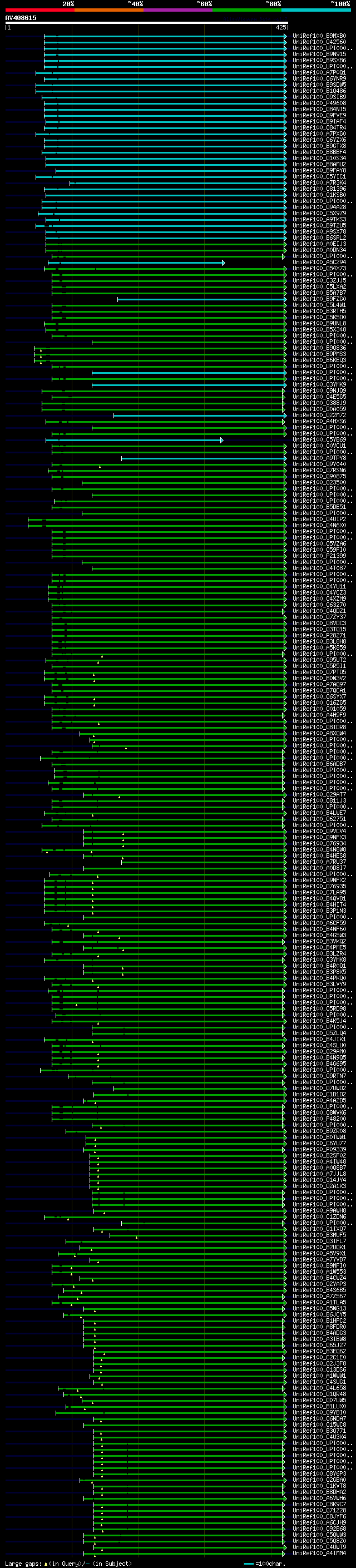Click the red ~20% identity legend segment

[x=39, y=11]
